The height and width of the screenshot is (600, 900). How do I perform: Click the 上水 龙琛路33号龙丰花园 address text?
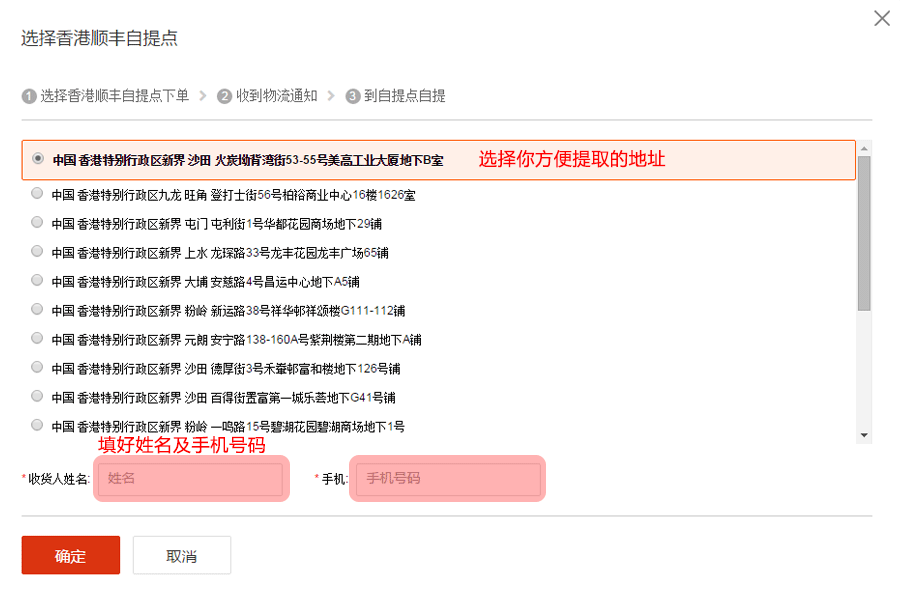click(220, 253)
